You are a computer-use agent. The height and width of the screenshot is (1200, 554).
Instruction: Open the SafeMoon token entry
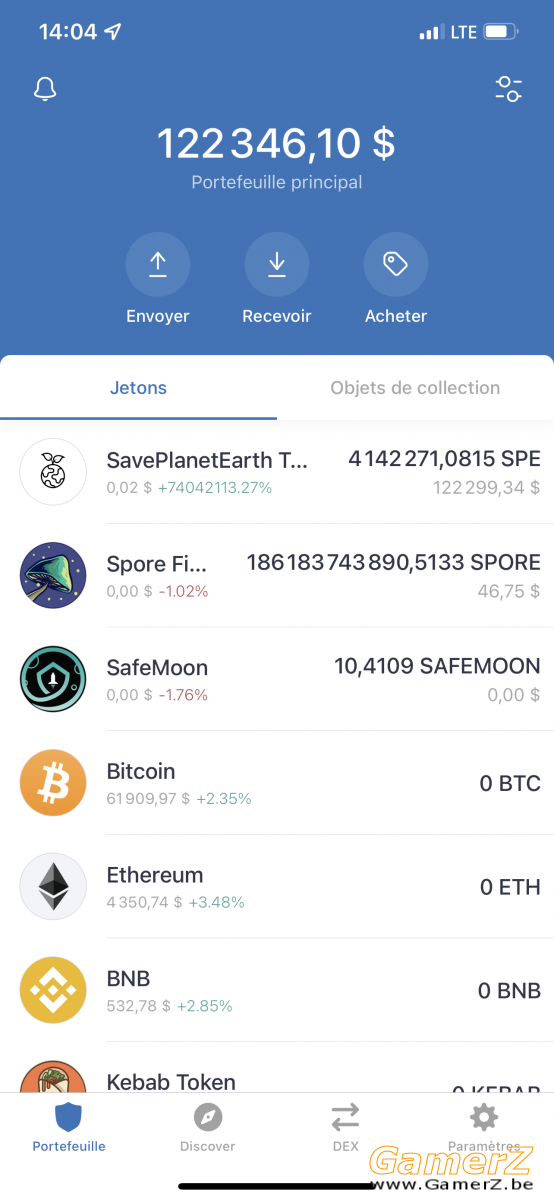tap(277, 679)
